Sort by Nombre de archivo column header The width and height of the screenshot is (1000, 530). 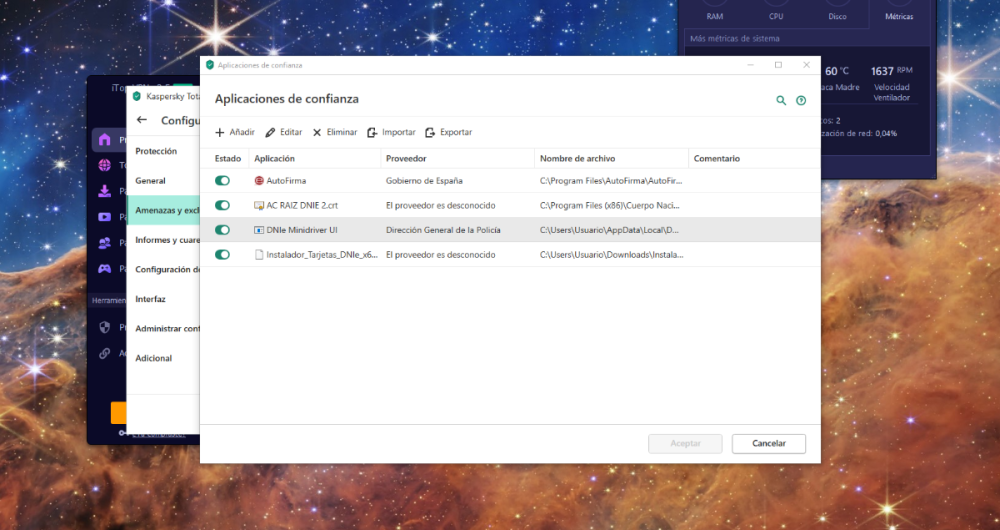click(577, 158)
